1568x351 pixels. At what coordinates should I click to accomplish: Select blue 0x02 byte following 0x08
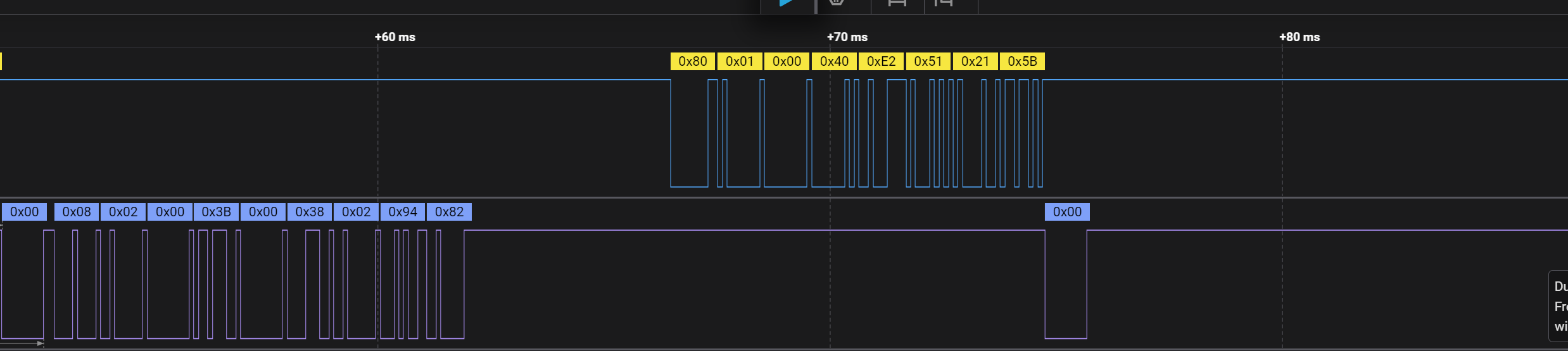(123, 212)
